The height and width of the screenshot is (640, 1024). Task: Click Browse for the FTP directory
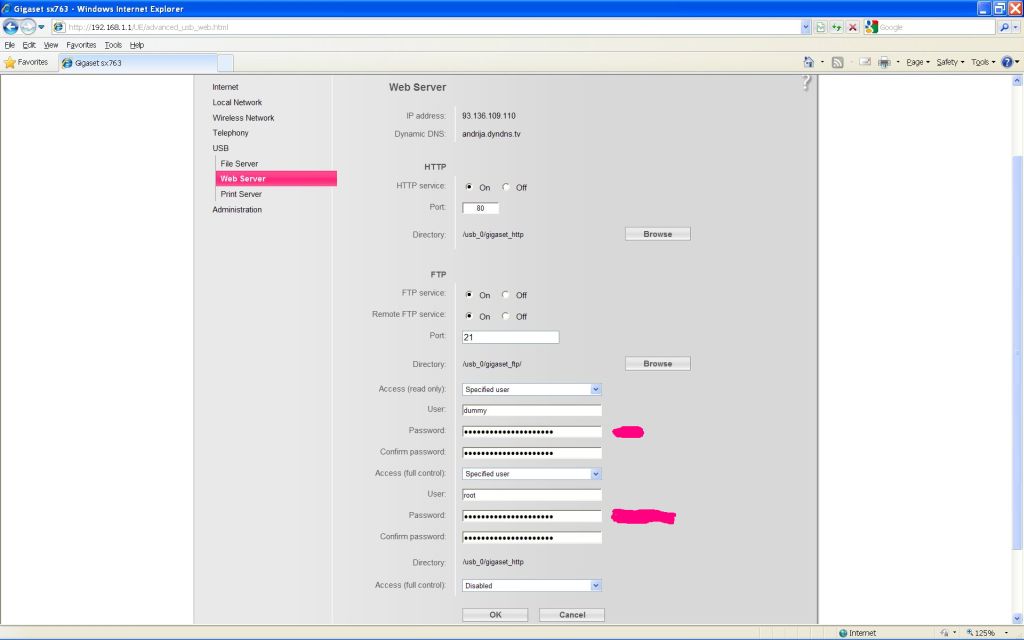coord(657,364)
